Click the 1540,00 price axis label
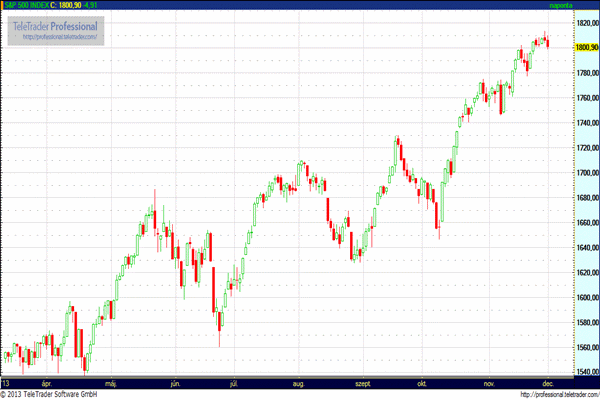Screen dimensions: 600x400 [x=587, y=372]
